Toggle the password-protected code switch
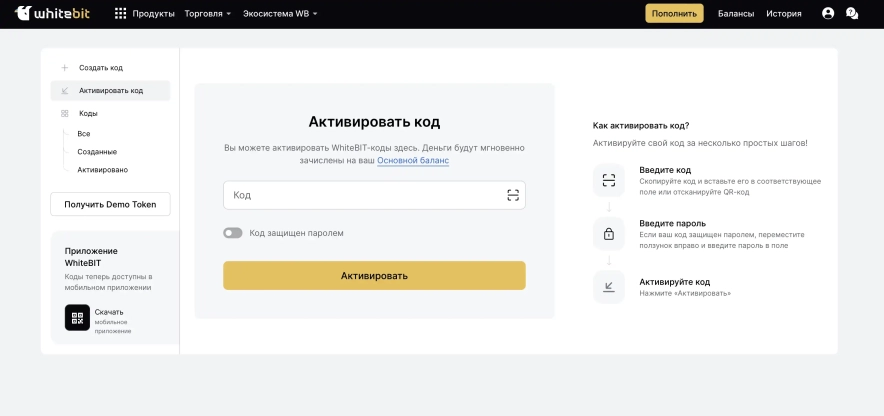The width and height of the screenshot is (884, 416). click(x=233, y=233)
